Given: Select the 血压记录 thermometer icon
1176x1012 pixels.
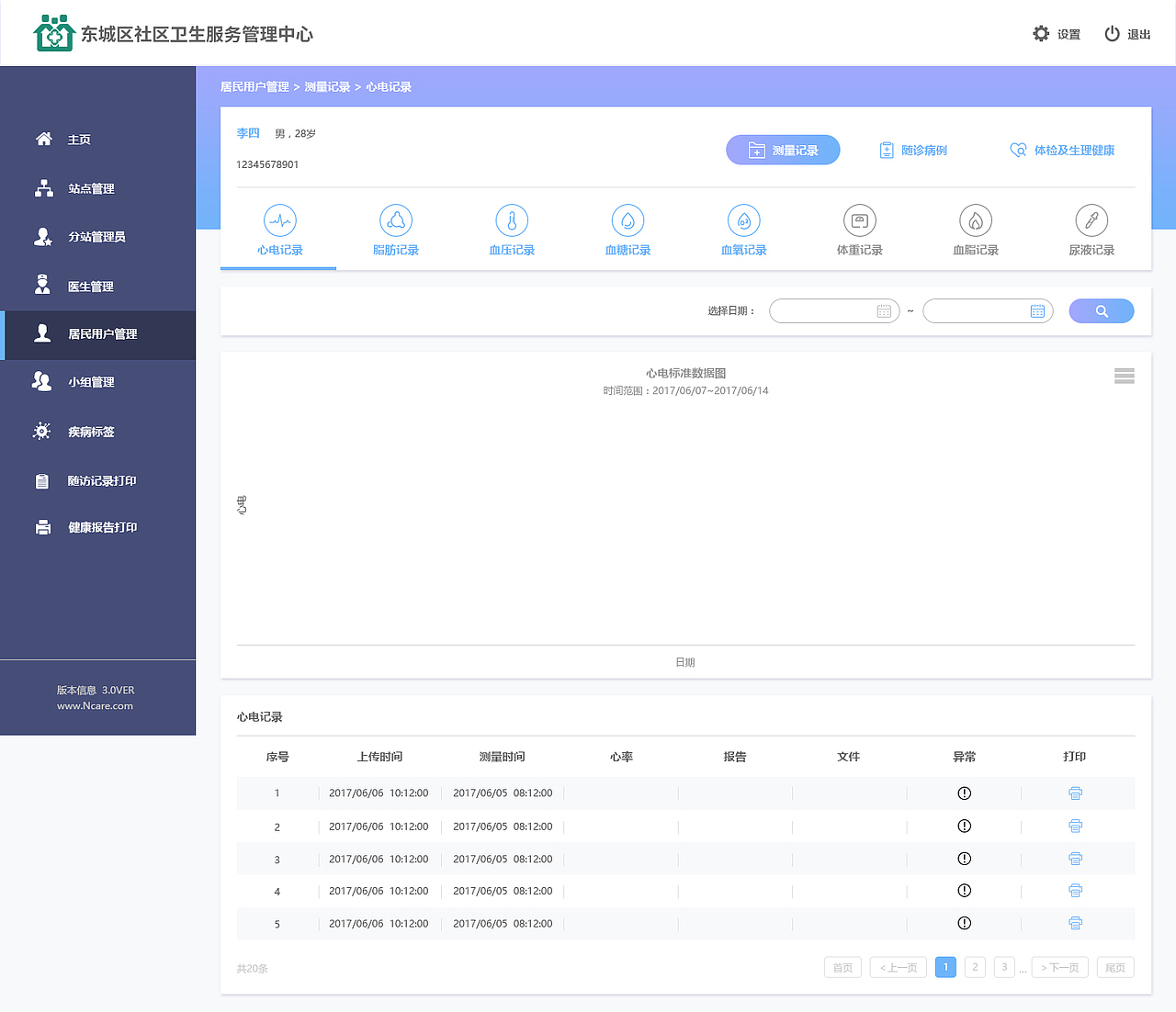Looking at the screenshot, I should pyautogui.click(x=512, y=220).
